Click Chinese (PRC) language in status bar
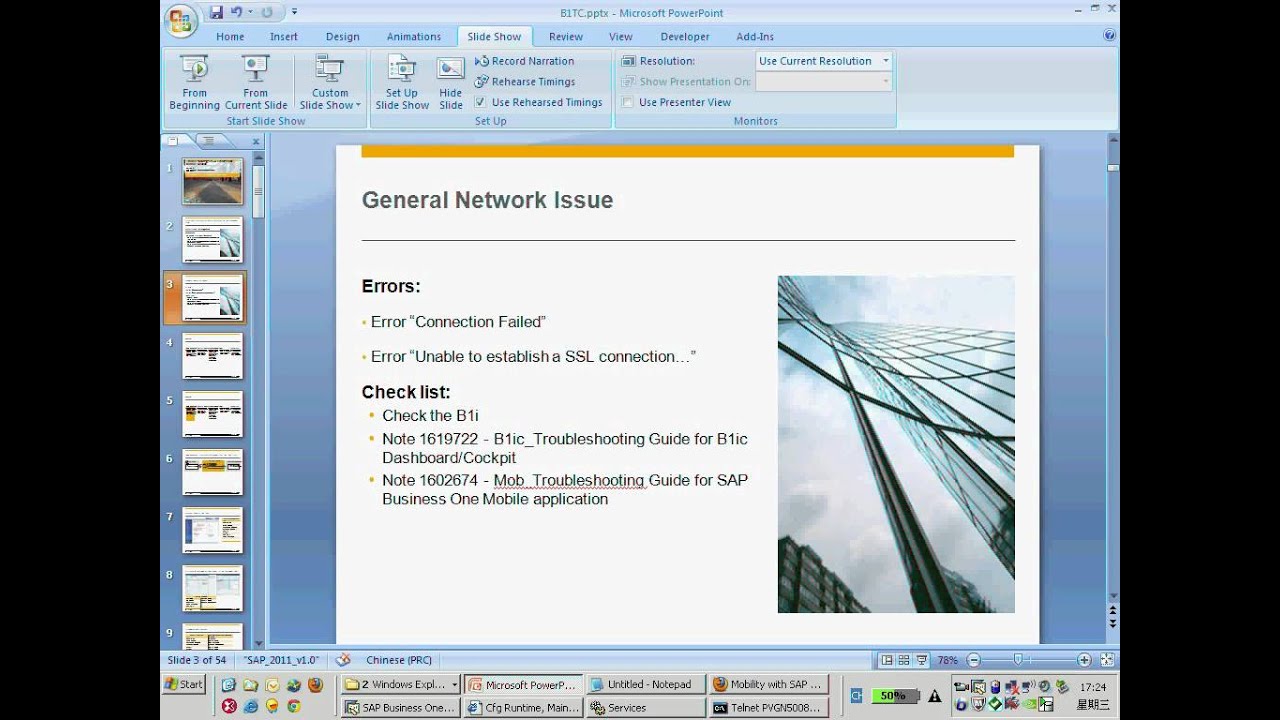The width and height of the screenshot is (1280, 720). point(399,660)
